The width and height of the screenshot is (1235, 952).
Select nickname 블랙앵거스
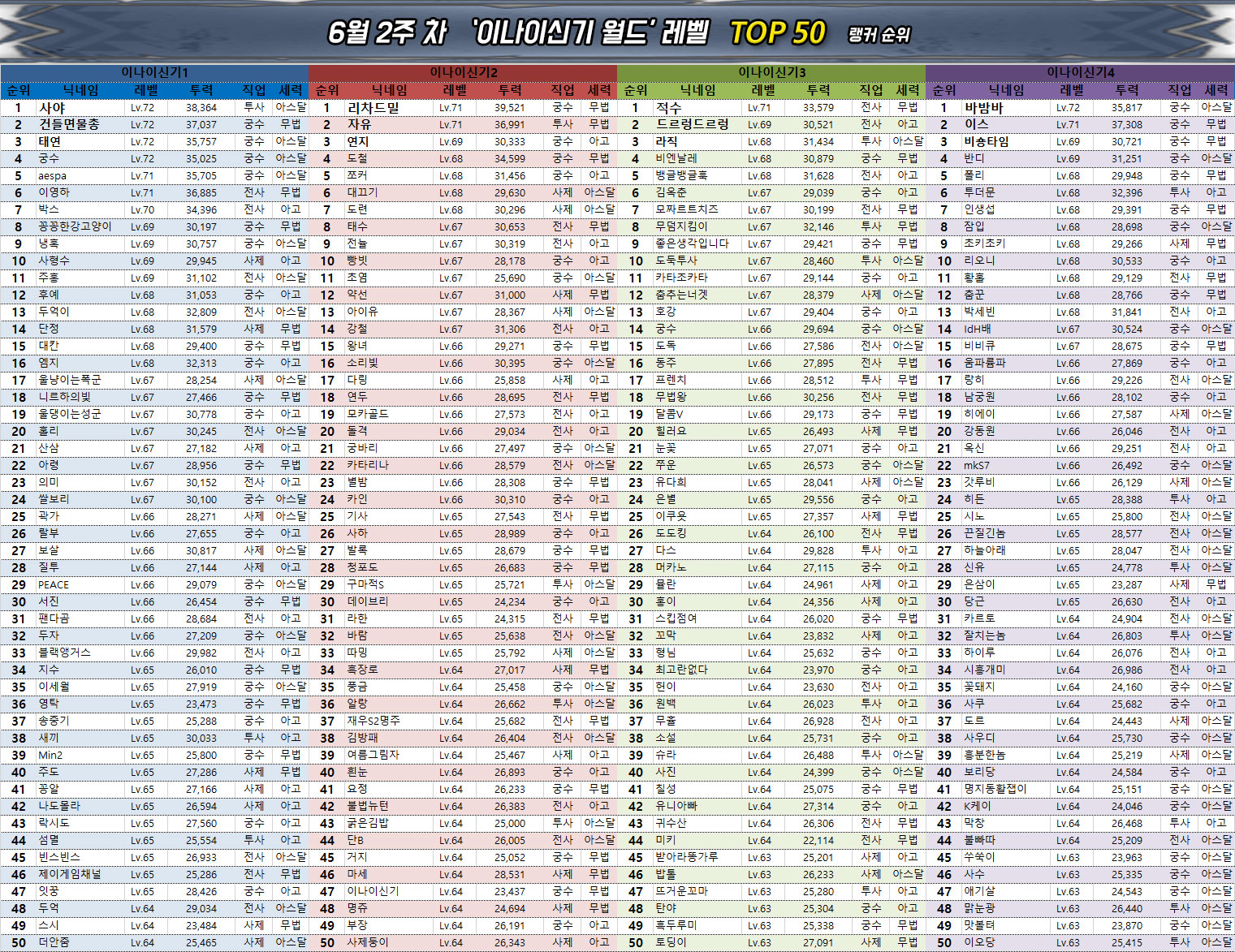point(65,653)
